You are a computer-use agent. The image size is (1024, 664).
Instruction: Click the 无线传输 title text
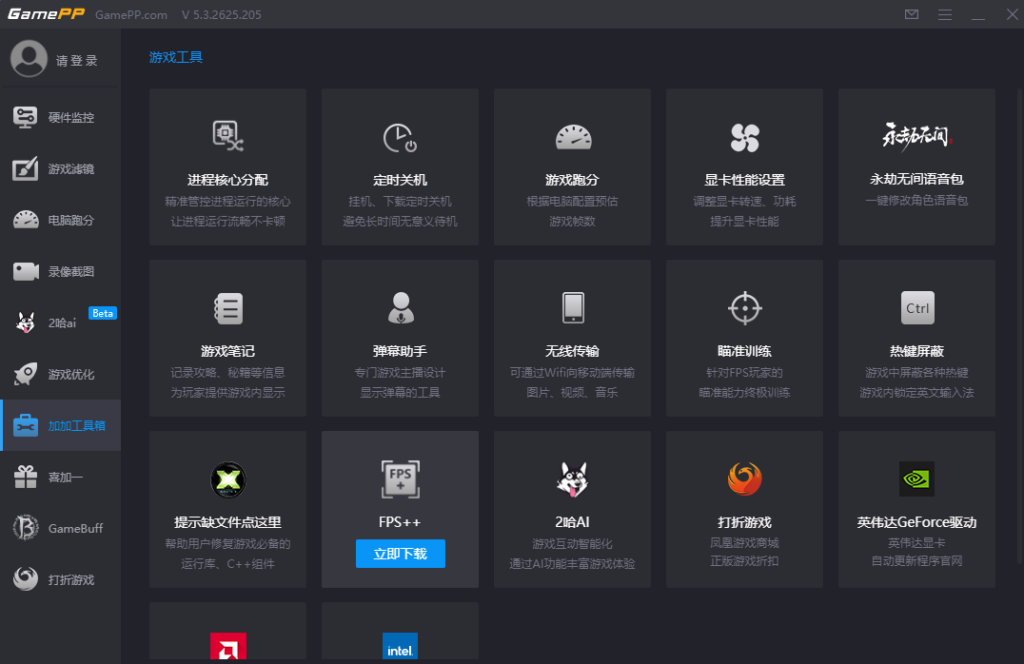[573, 351]
